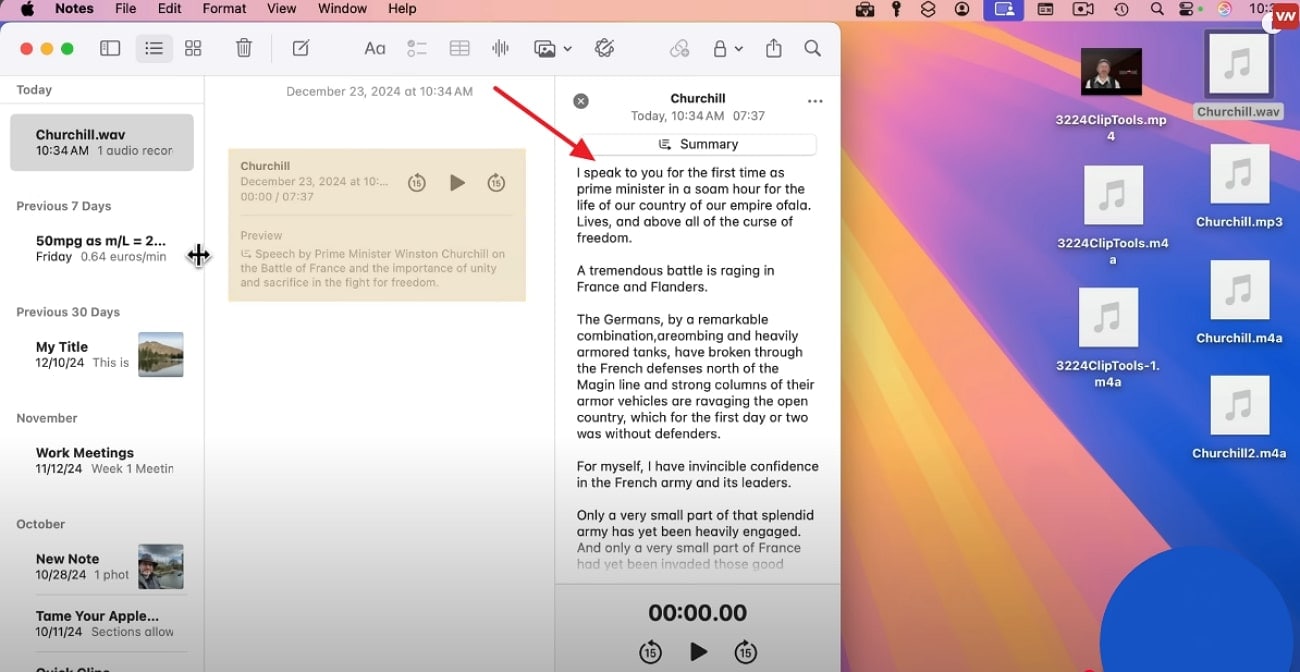The width and height of the screenshot is (1300, 672).
Task: Open Spotlight search in menu bar
Action: tap(1157, 9)
